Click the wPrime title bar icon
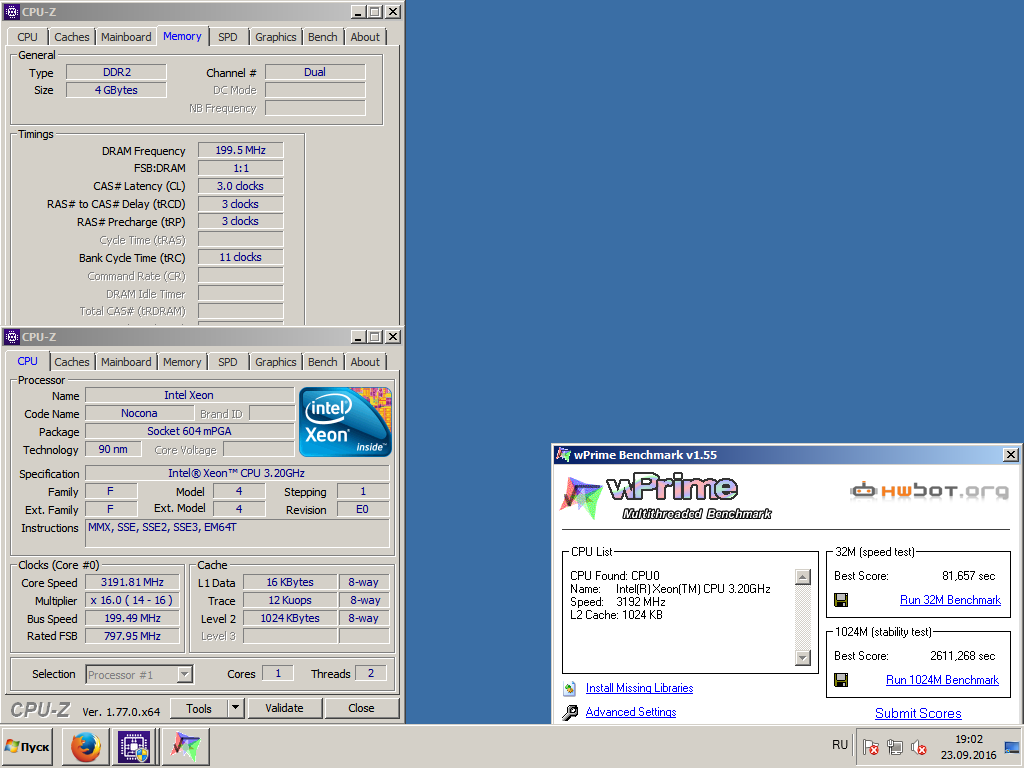1024x768 pixels. (563, 455)
